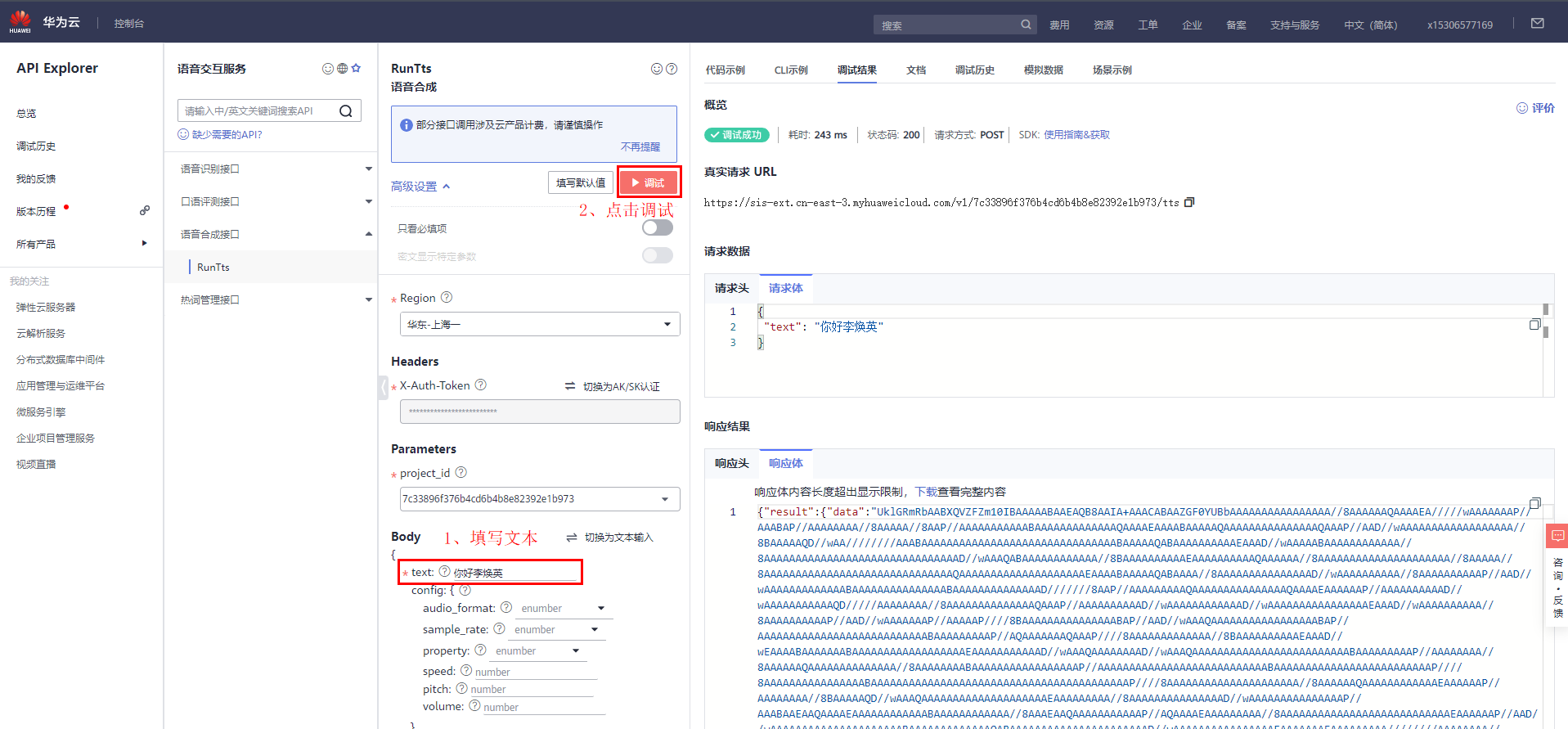Click the globe icon beside 语音交互服务

point(342,69)
